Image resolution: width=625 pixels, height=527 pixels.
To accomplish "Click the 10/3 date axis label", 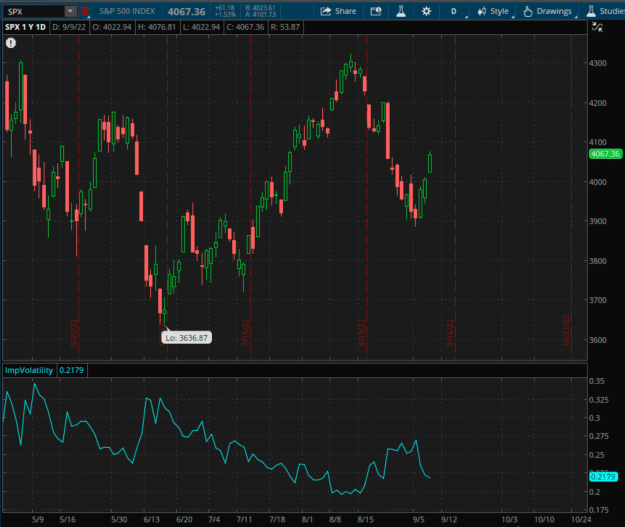I will [x=509, y=519].
